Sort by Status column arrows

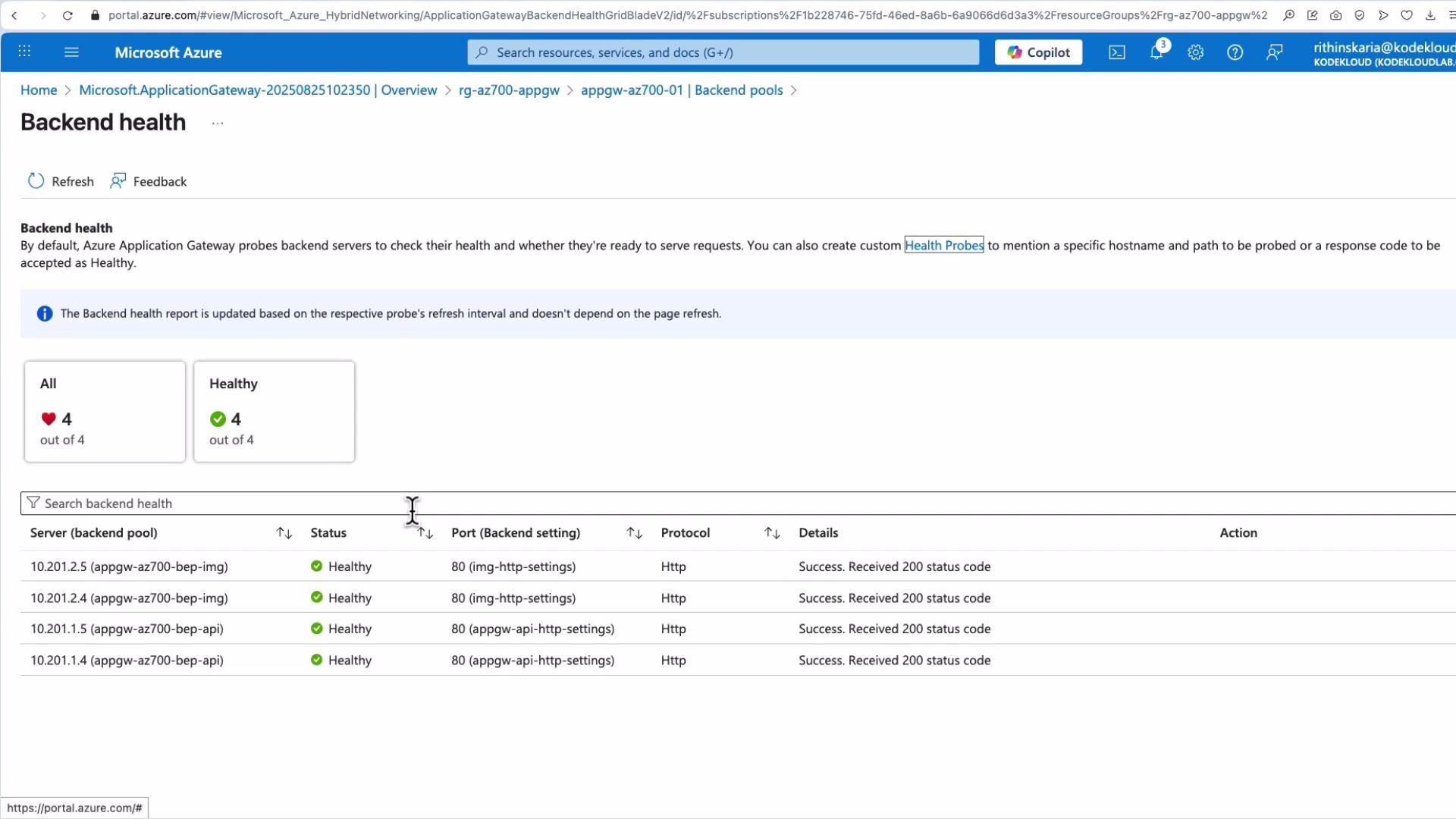[425, 533]
